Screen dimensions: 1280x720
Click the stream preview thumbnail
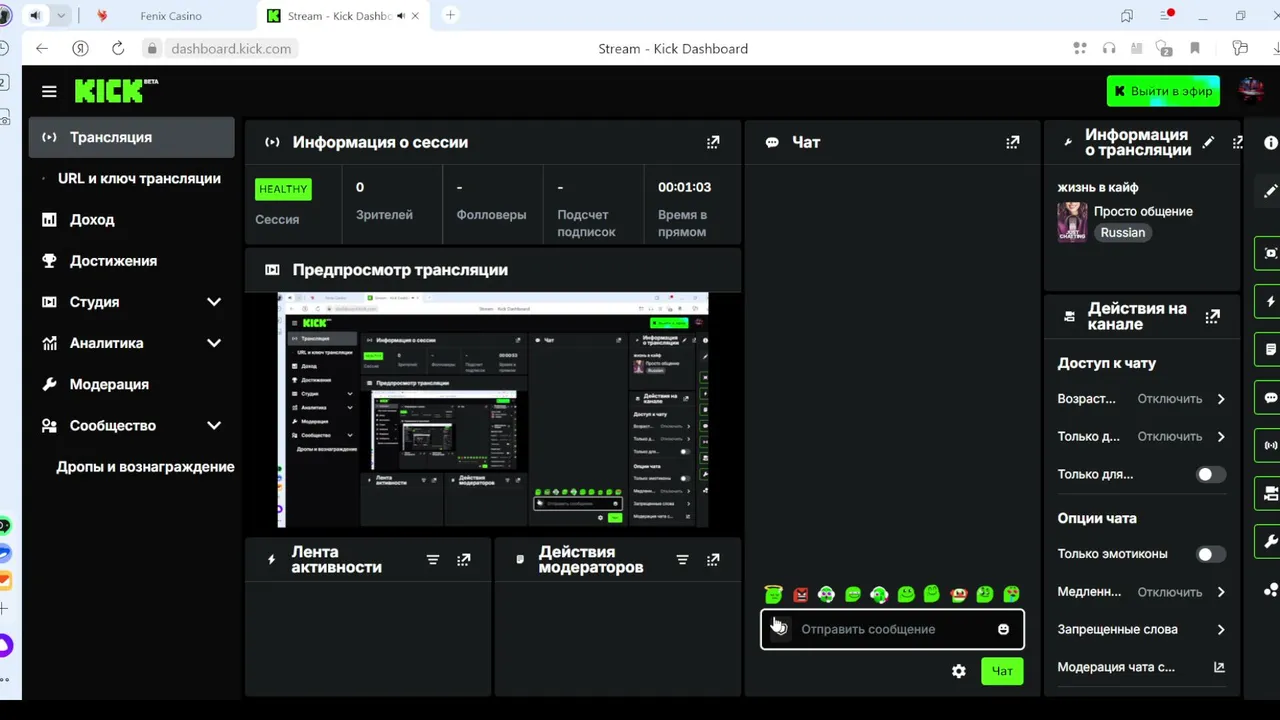(x=493, y=410)
